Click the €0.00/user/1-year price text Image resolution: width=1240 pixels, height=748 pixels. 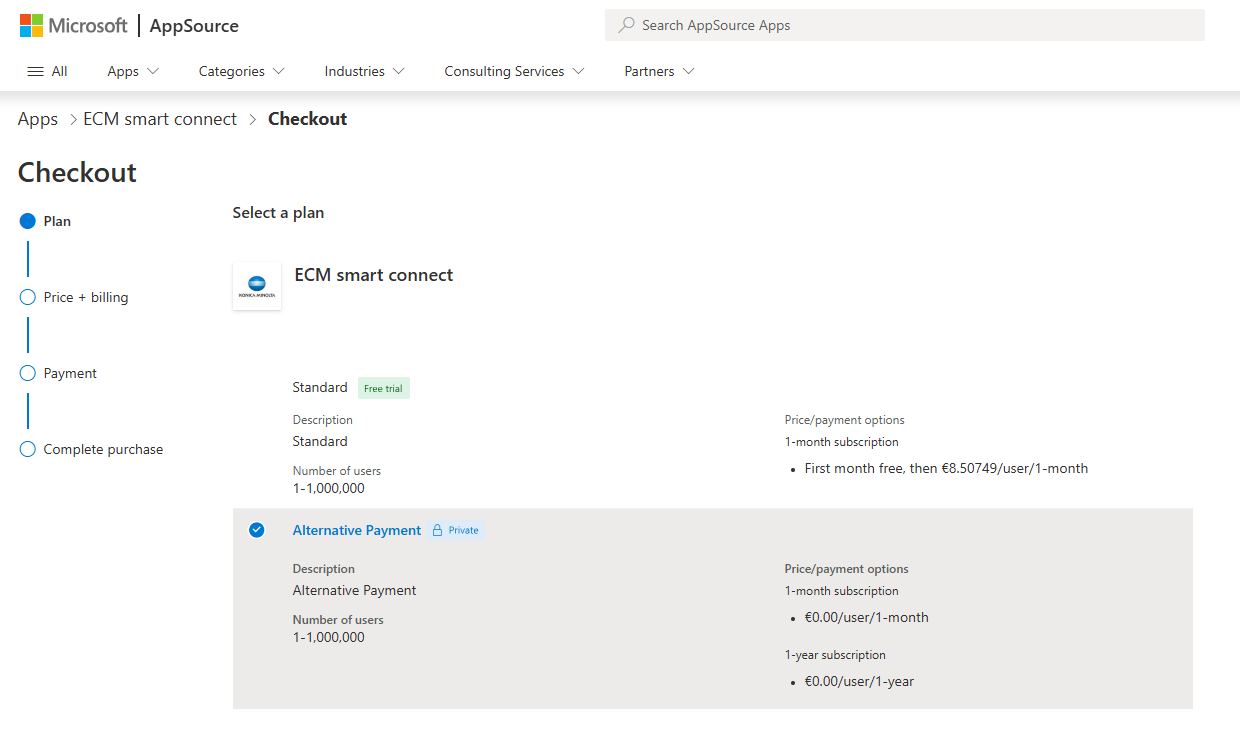pos(859,681)
